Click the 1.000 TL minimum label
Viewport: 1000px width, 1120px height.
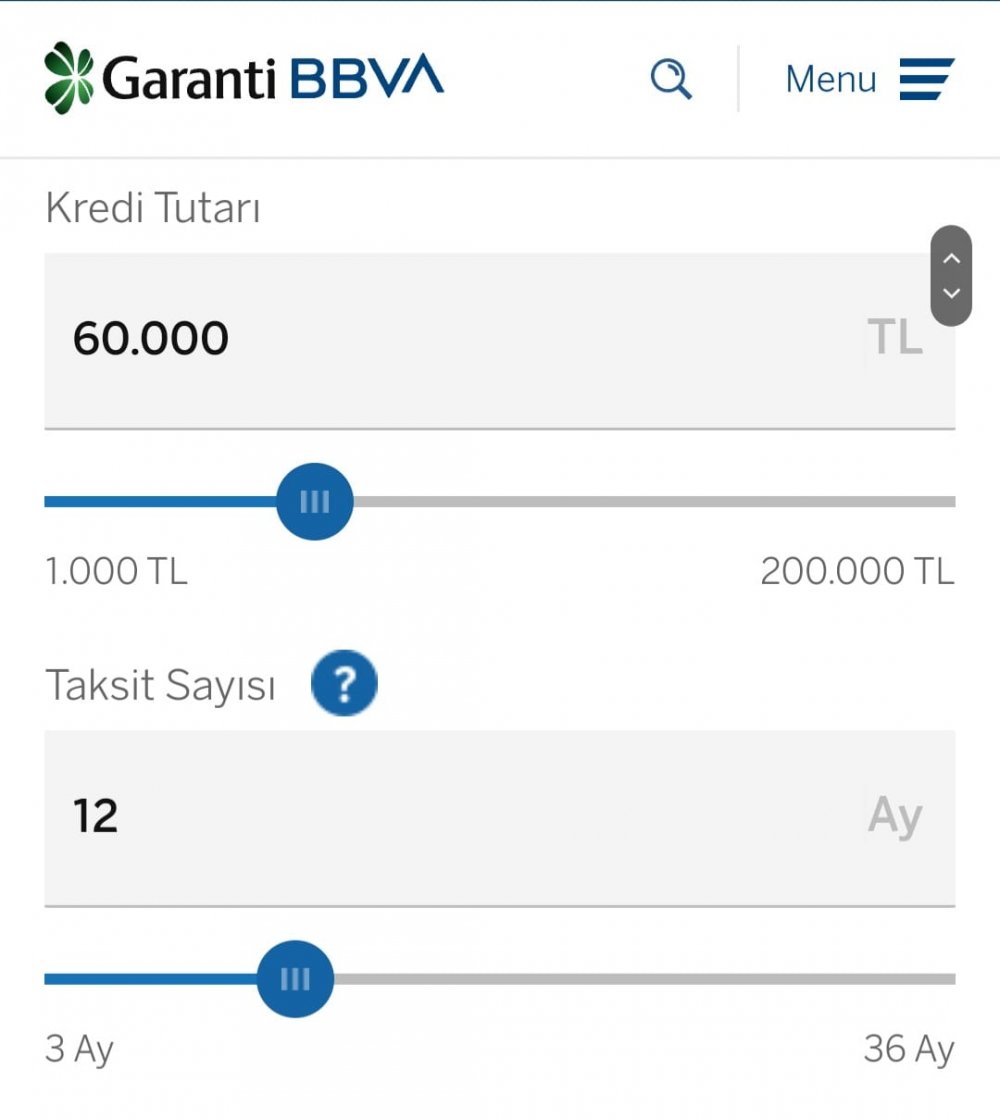point(116,571)
